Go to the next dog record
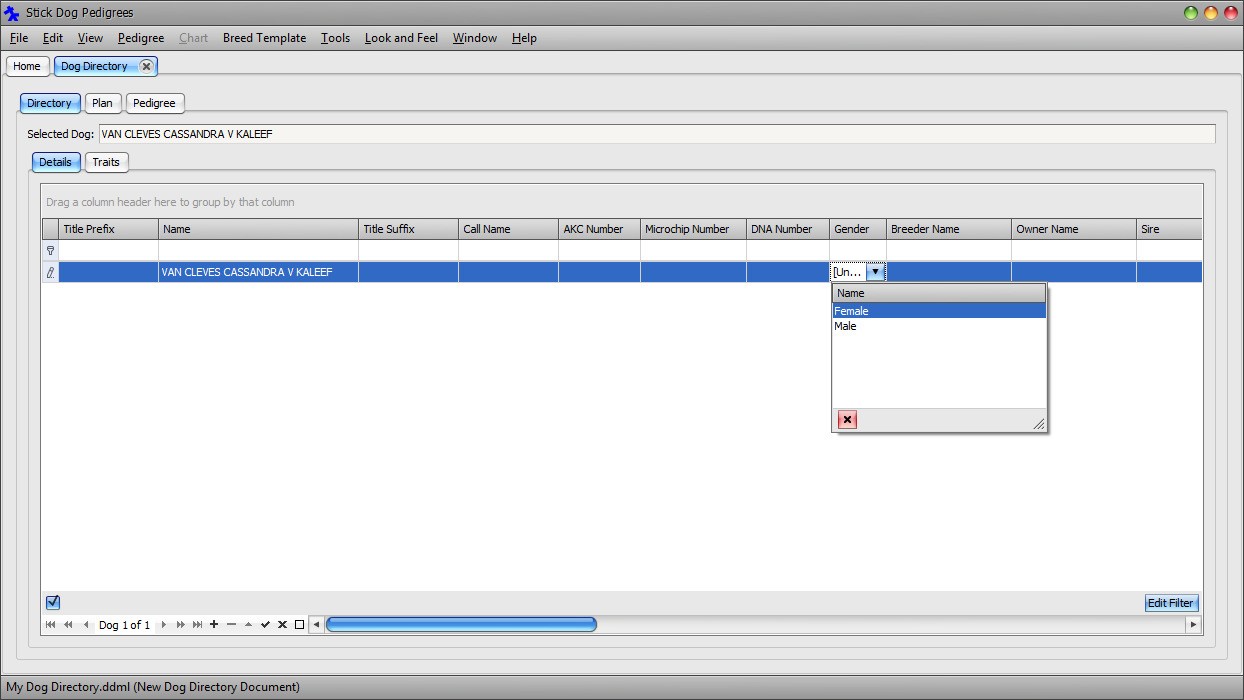The image size is (1244, 700). 164,625
